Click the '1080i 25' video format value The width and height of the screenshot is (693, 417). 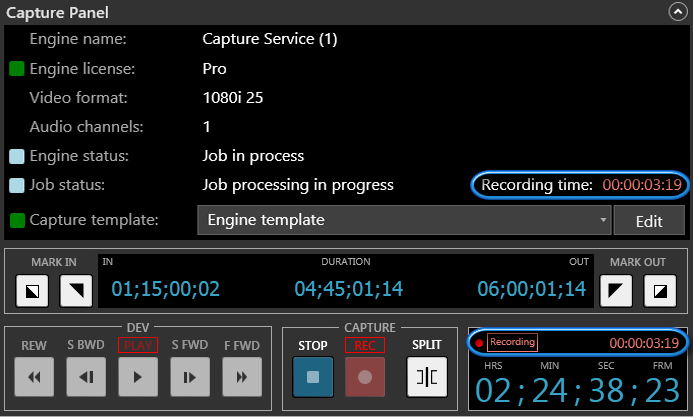(232, 98)
